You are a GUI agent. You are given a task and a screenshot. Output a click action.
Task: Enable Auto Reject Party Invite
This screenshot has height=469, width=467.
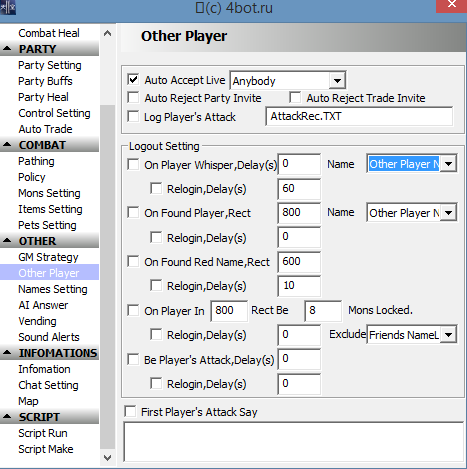(133, 98)
